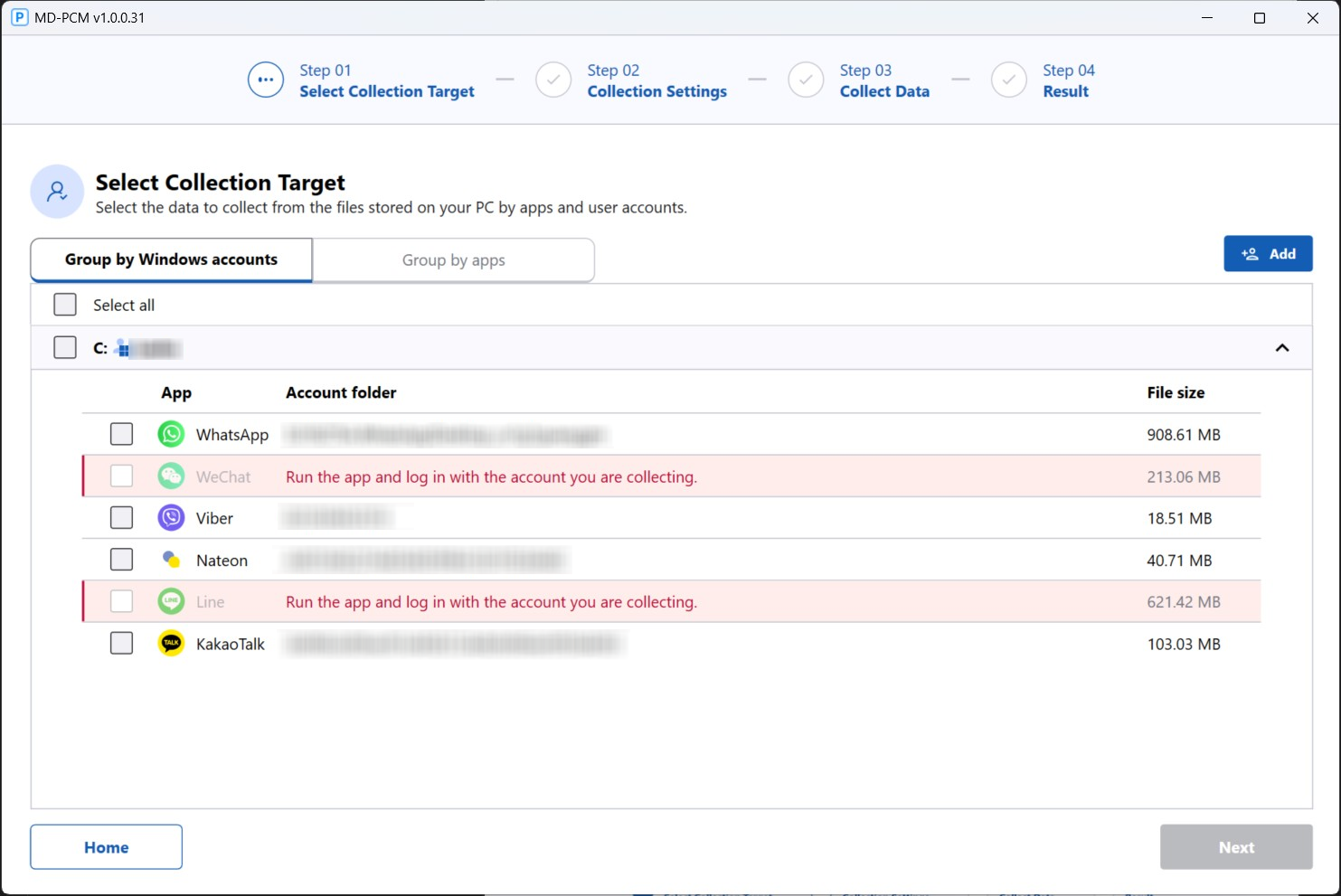Click the Step 03 checkmark circle icon
The height and width of the screenshot is (896, 1341).
click(x=806, y=80)
